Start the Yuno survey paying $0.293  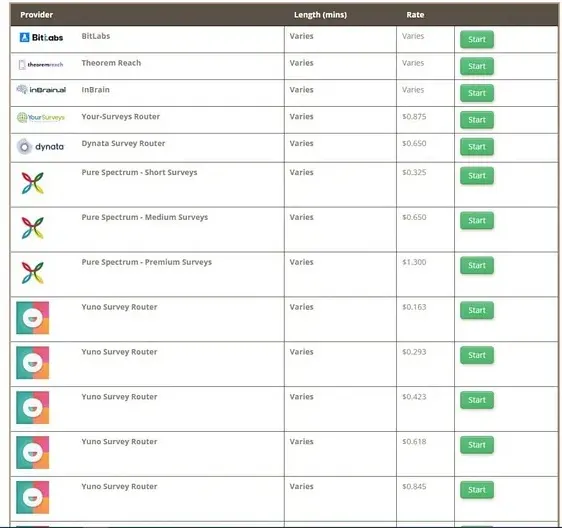click(x=477, y=355)
